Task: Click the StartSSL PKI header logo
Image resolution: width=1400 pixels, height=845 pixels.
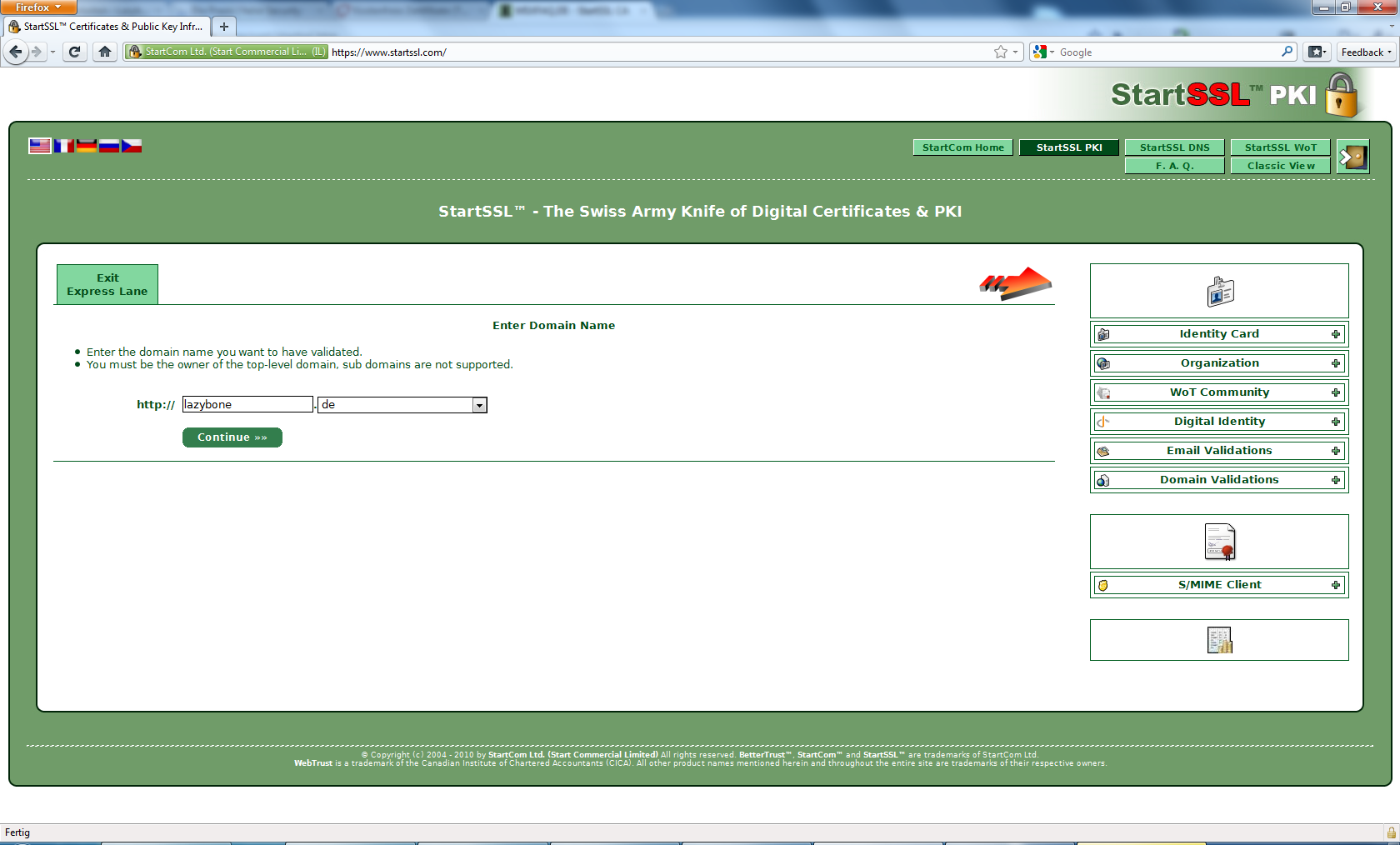Action: click(1235, 95)
